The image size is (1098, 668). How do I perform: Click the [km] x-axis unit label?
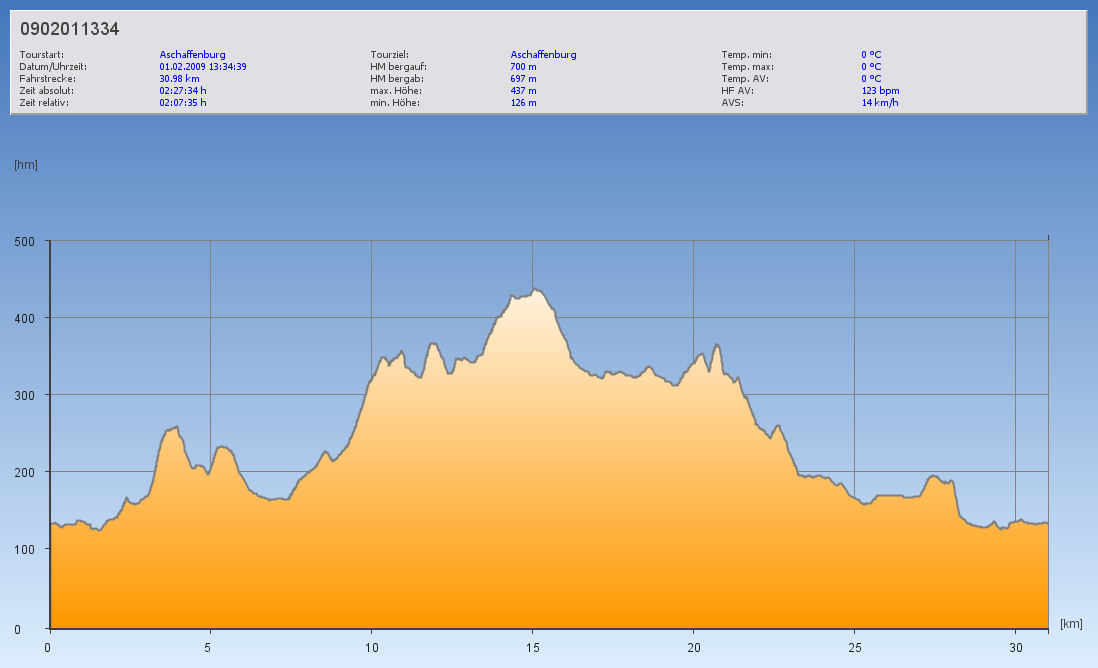click(x=1071, y=624)
